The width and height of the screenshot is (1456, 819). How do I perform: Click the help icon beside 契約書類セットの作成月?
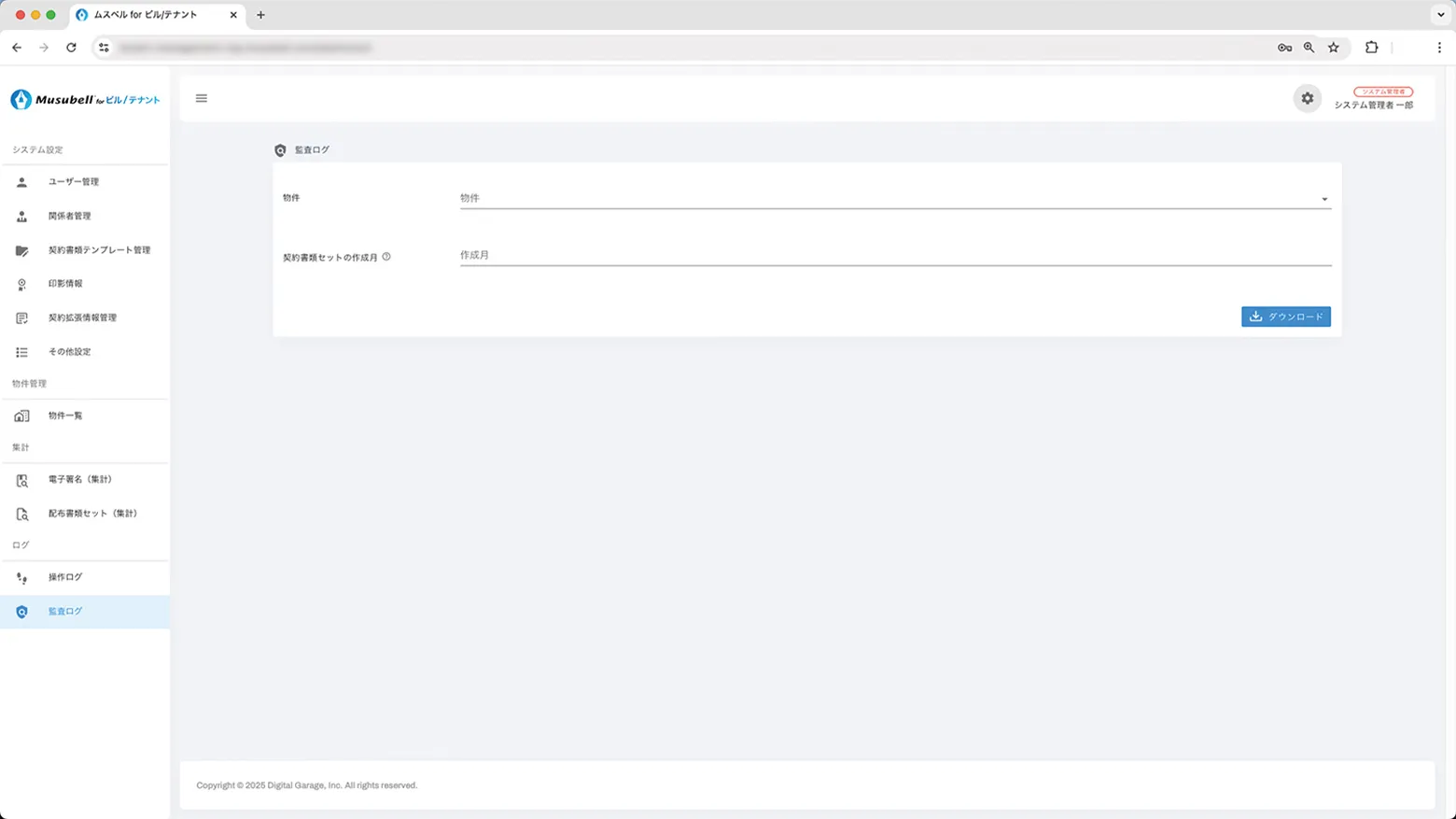[386, 257]
